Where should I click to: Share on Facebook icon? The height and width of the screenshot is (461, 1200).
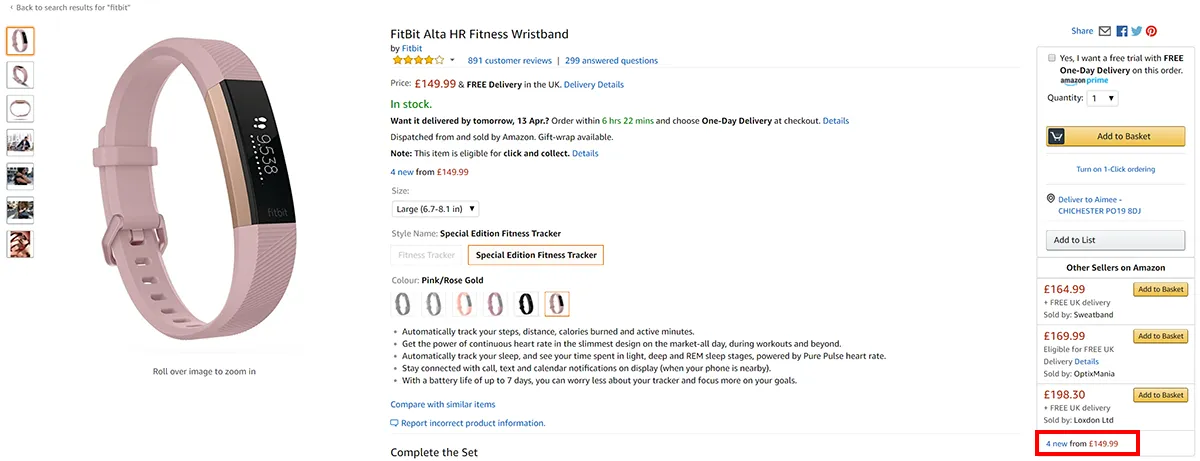coord(1122,31)
